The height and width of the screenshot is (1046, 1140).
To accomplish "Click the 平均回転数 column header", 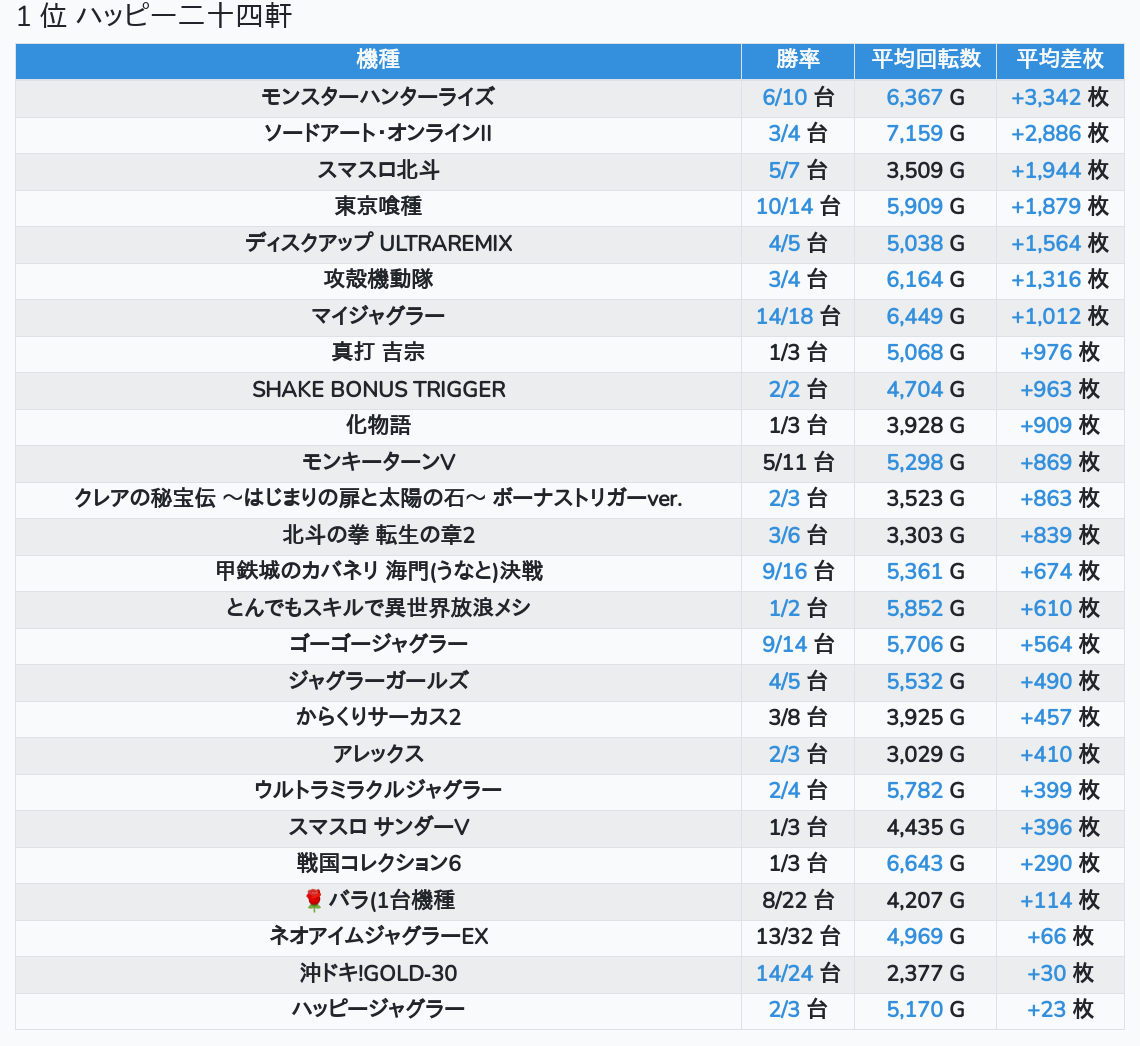I will (x=926, y=59).
